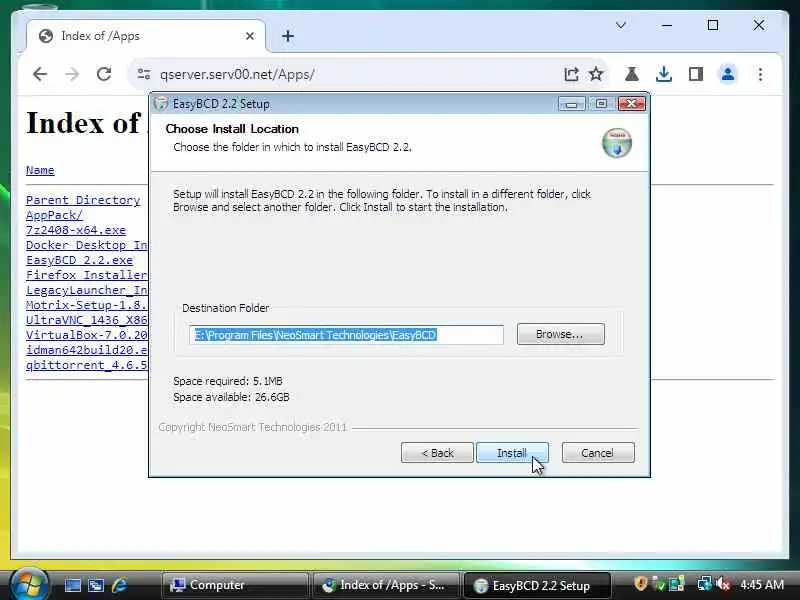Share this page icon
Screen dimensions: 800x600
571,74
